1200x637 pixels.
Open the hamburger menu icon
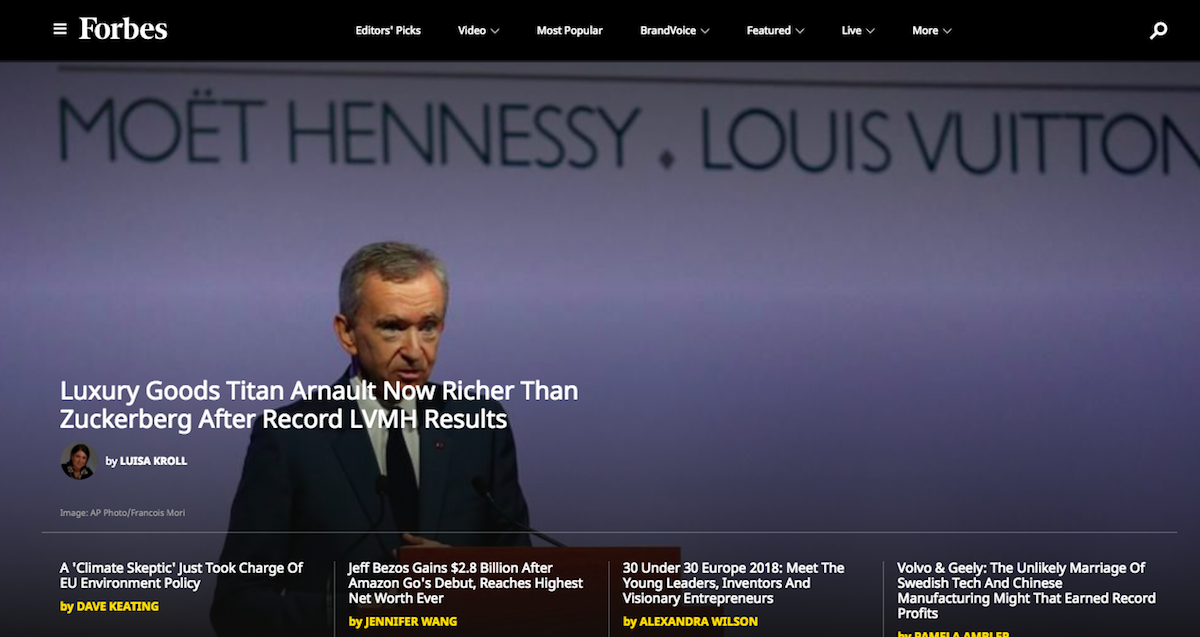(60, 29)
